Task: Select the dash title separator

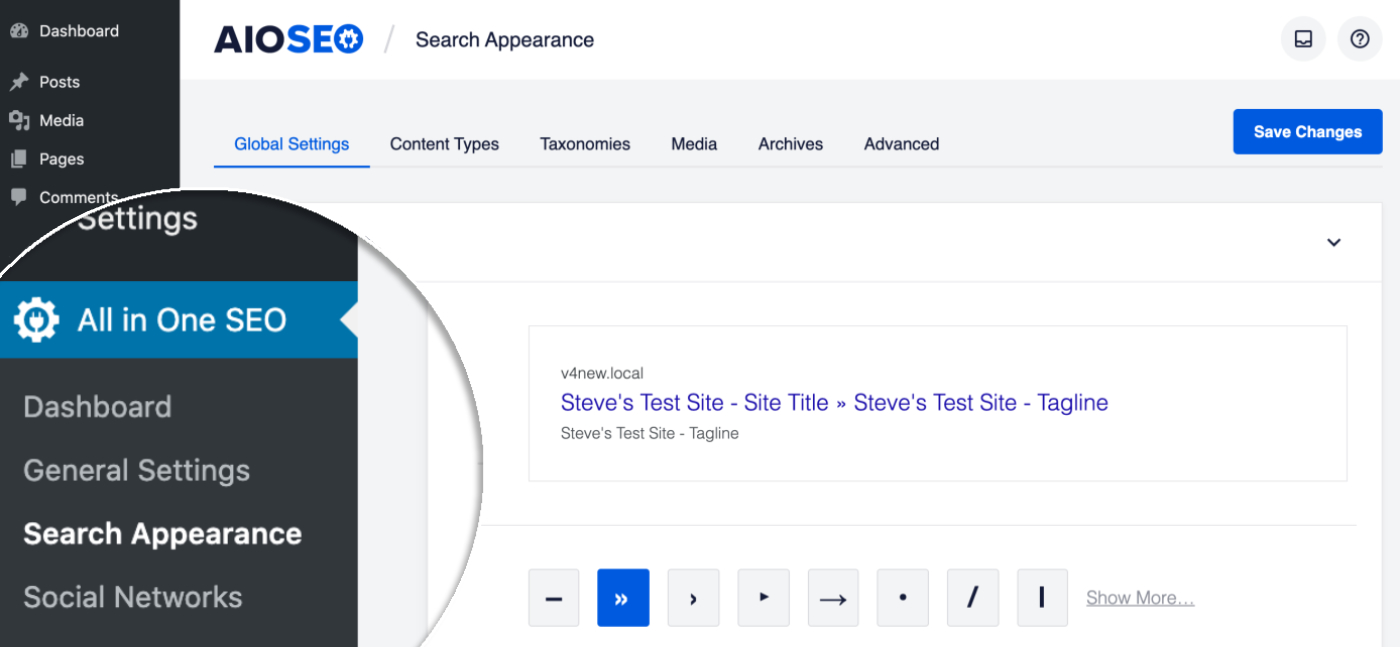Action: coord(554,598)
